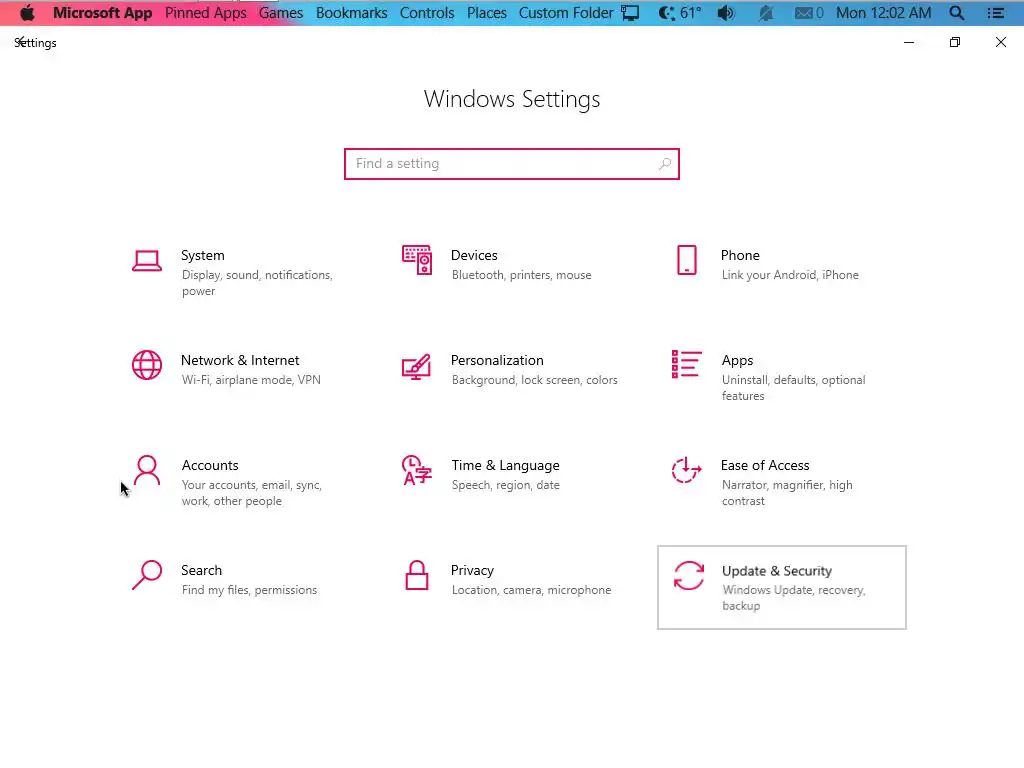Screen dimensions: 1024x768
Task: Select the Phone heading
Action: click(x=740, y=255)
